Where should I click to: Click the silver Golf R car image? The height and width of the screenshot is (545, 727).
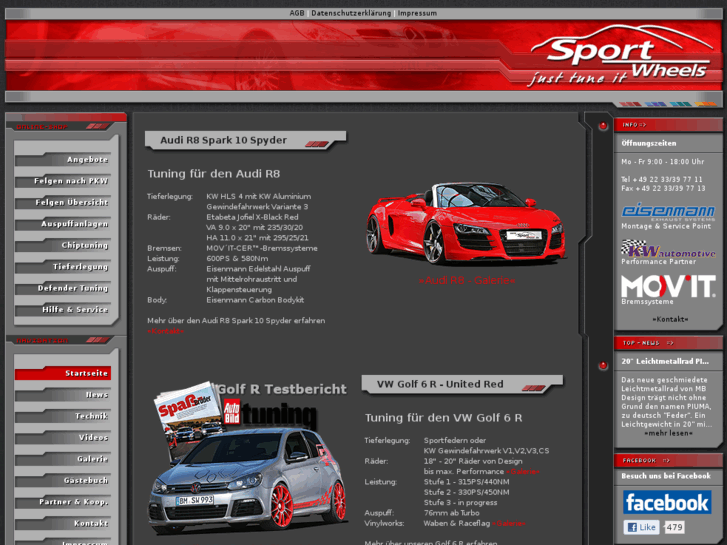pyautogui.click(x=248, y=482)
